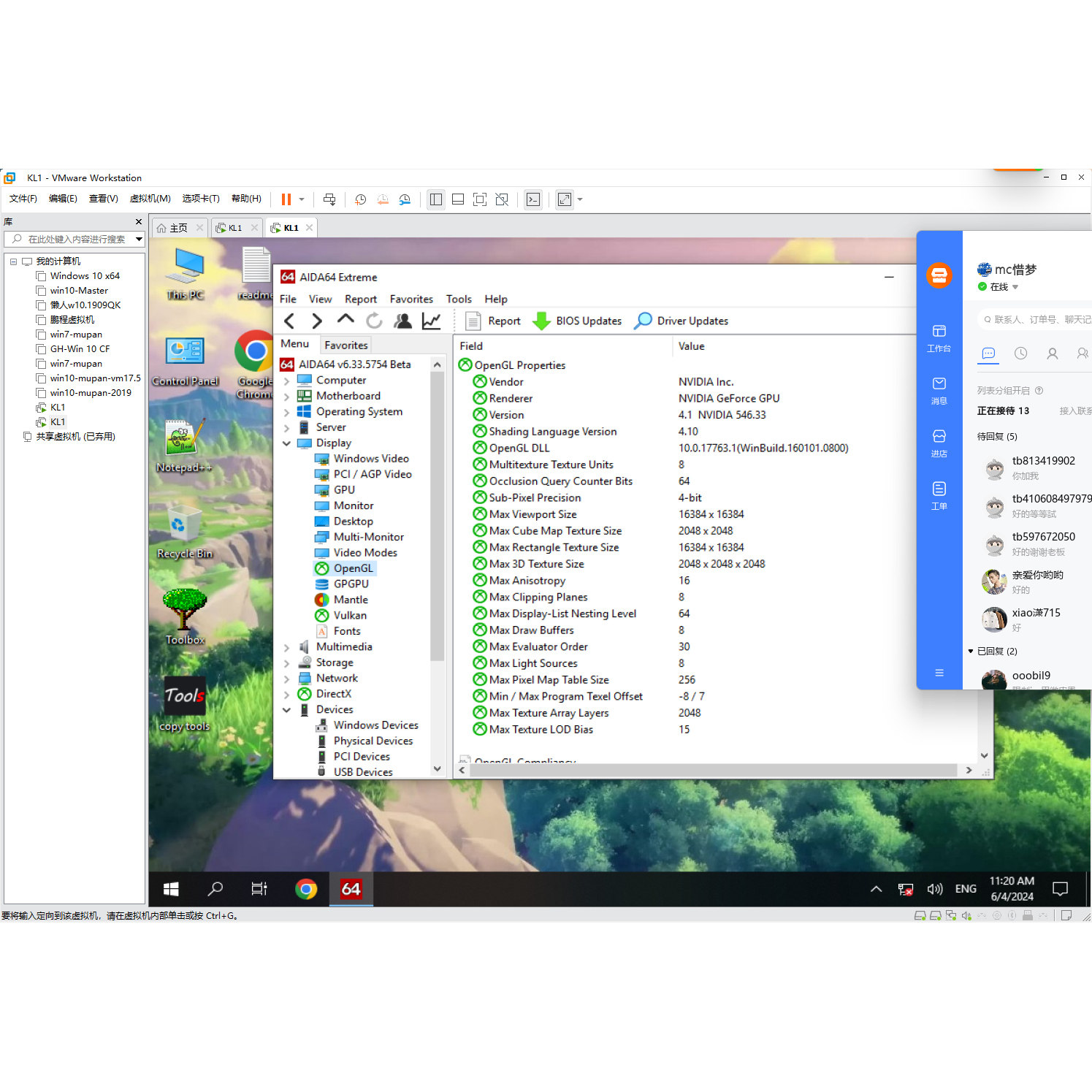Open 工作台 in the chat sidebar
Image resolution: width=1092 pixels, height=1092 pixels.
point(939,339)
